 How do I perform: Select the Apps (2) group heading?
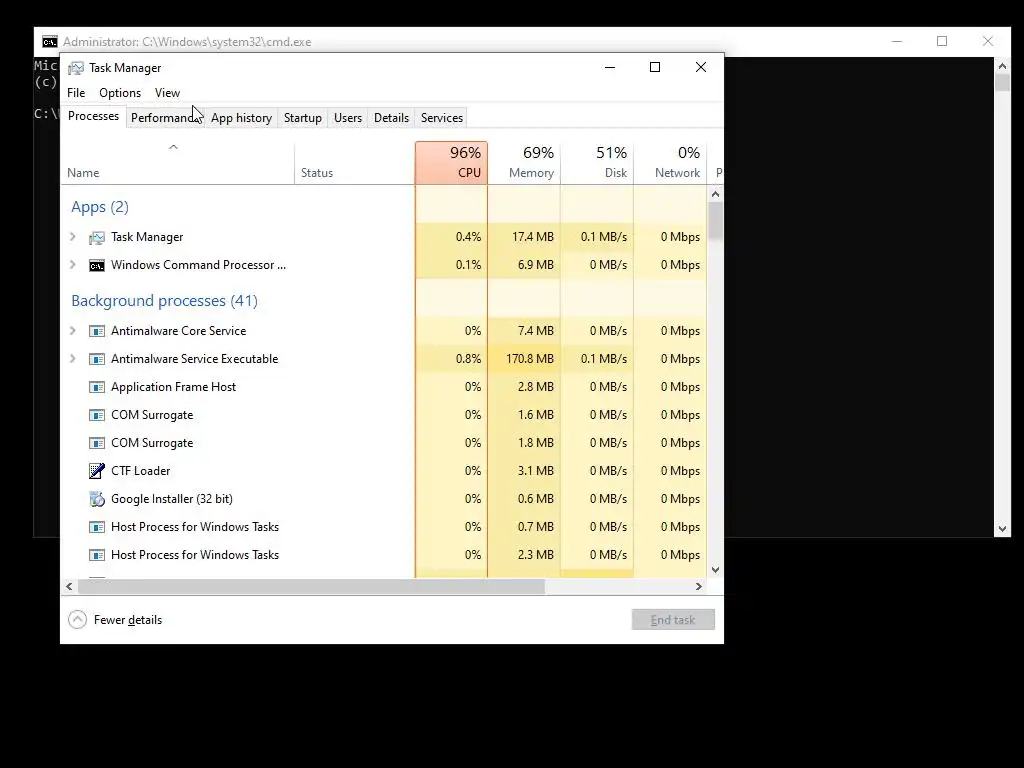(100, 207)
